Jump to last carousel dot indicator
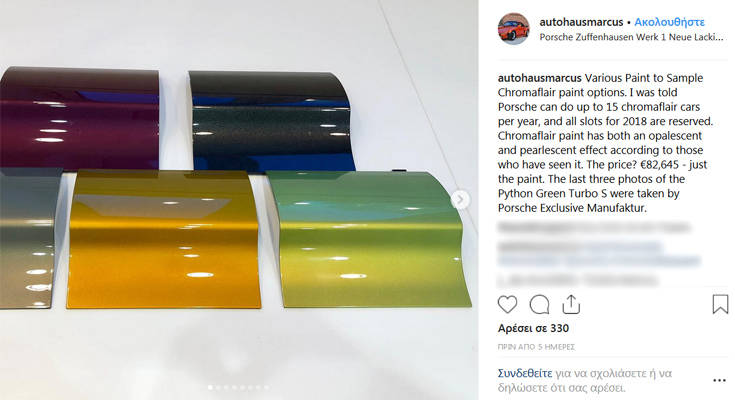Image resolution: width=735 pixels, height=400 pixels. pyautogui.click(x=266, y=387)
